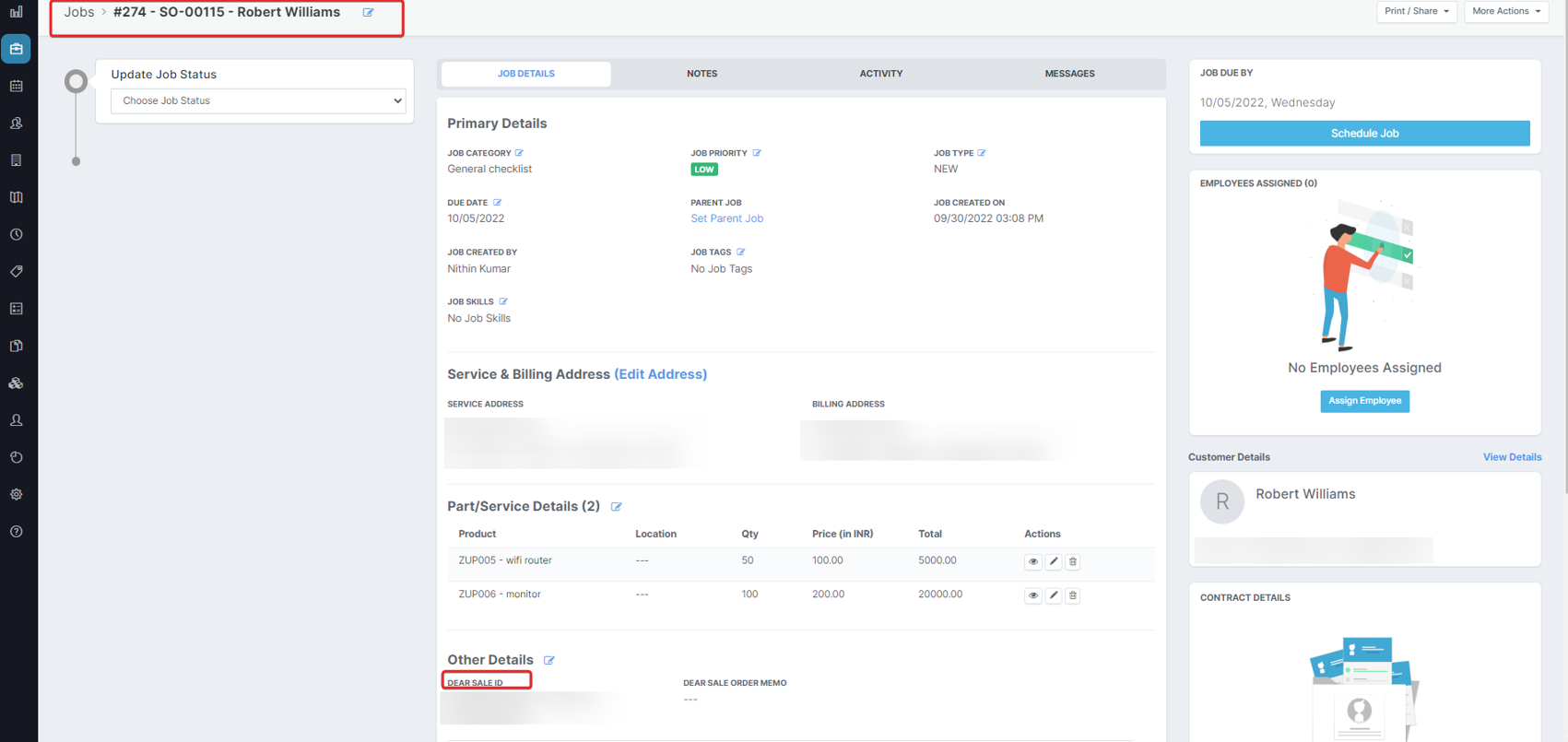
Task: Delete the ZUP006 monitor line item
Action: pos(1073,595)
